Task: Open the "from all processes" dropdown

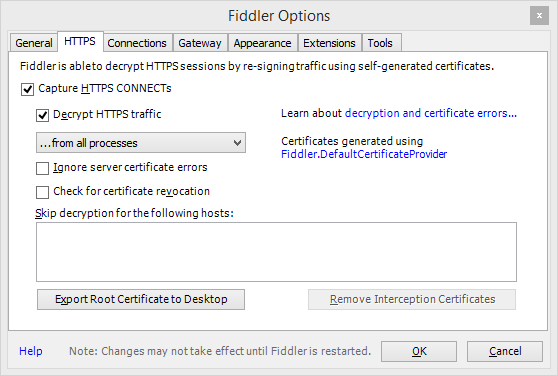Action: click(x=141, y=143)
